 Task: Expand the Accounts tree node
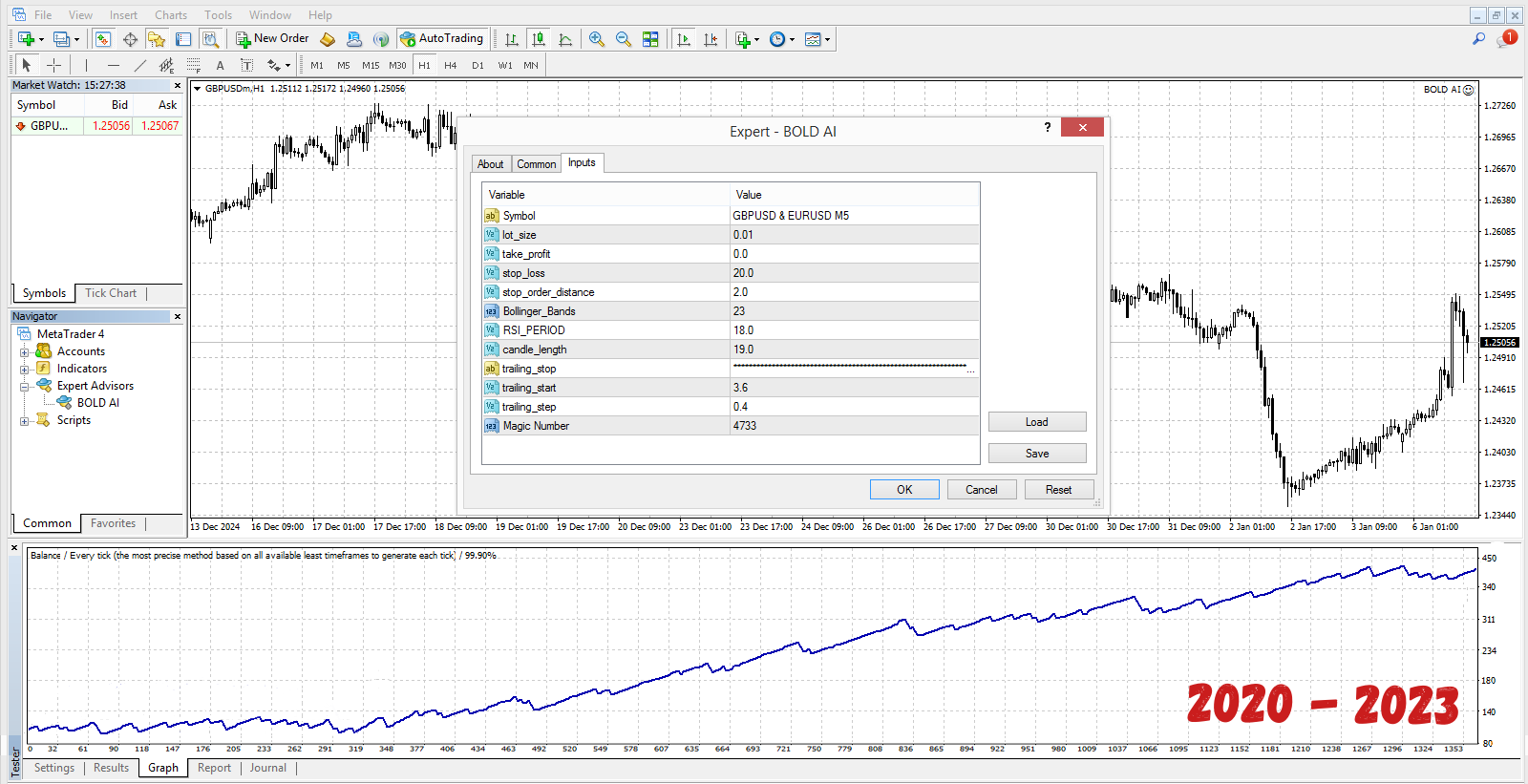(25, 351)
